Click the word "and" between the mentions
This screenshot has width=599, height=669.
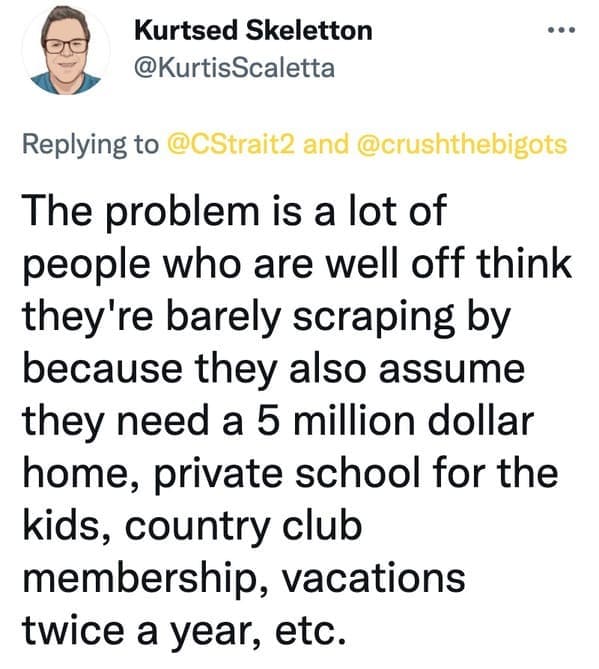pyautogui.click(x=325, y=144)
